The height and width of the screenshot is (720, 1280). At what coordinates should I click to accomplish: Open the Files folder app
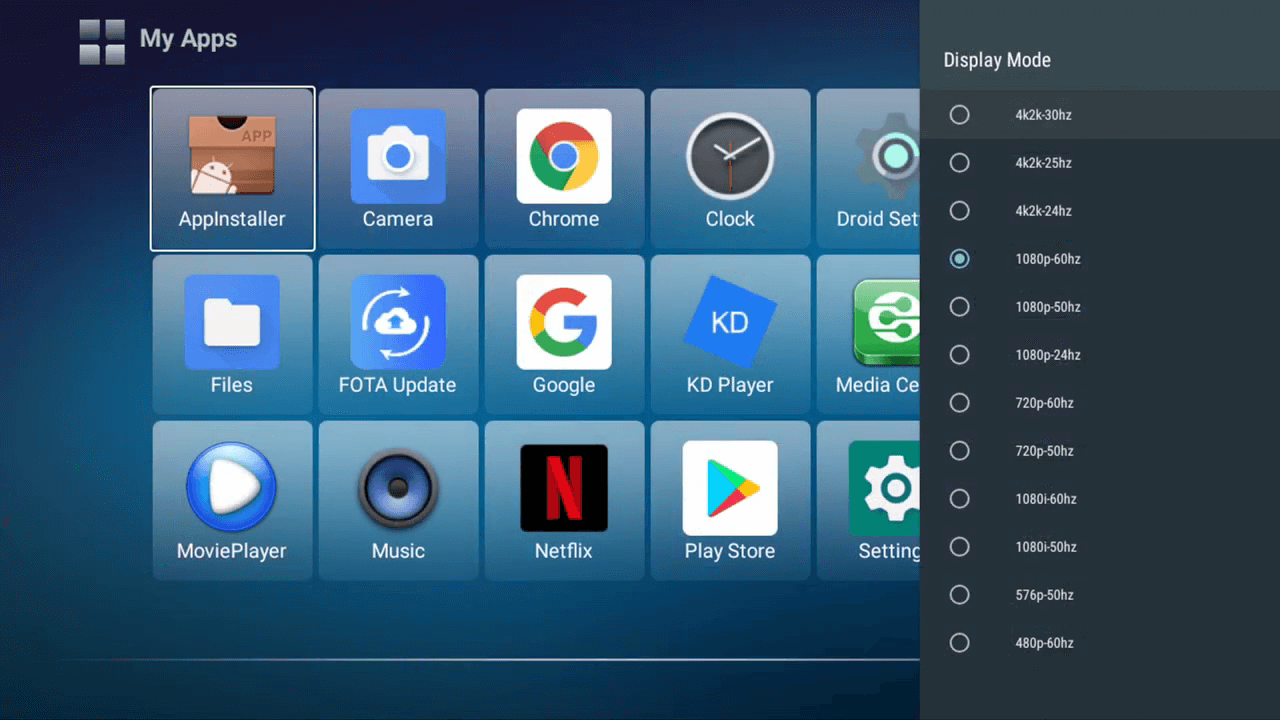232,334
